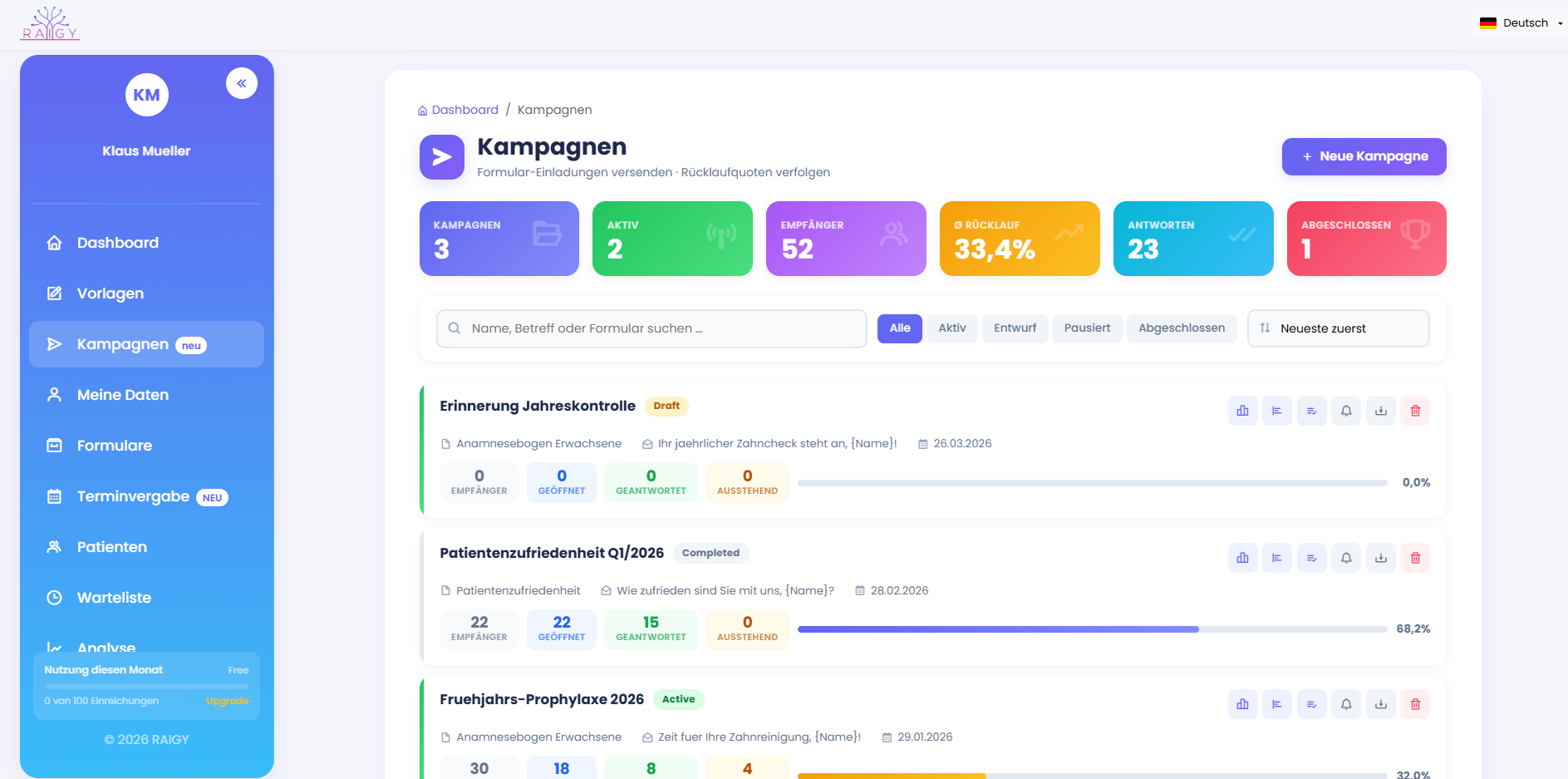This screenshot has width=1568, height=779.
Task: Open the Neueste zuerst sort dropdown
Action: click(x=1338, y=328)
